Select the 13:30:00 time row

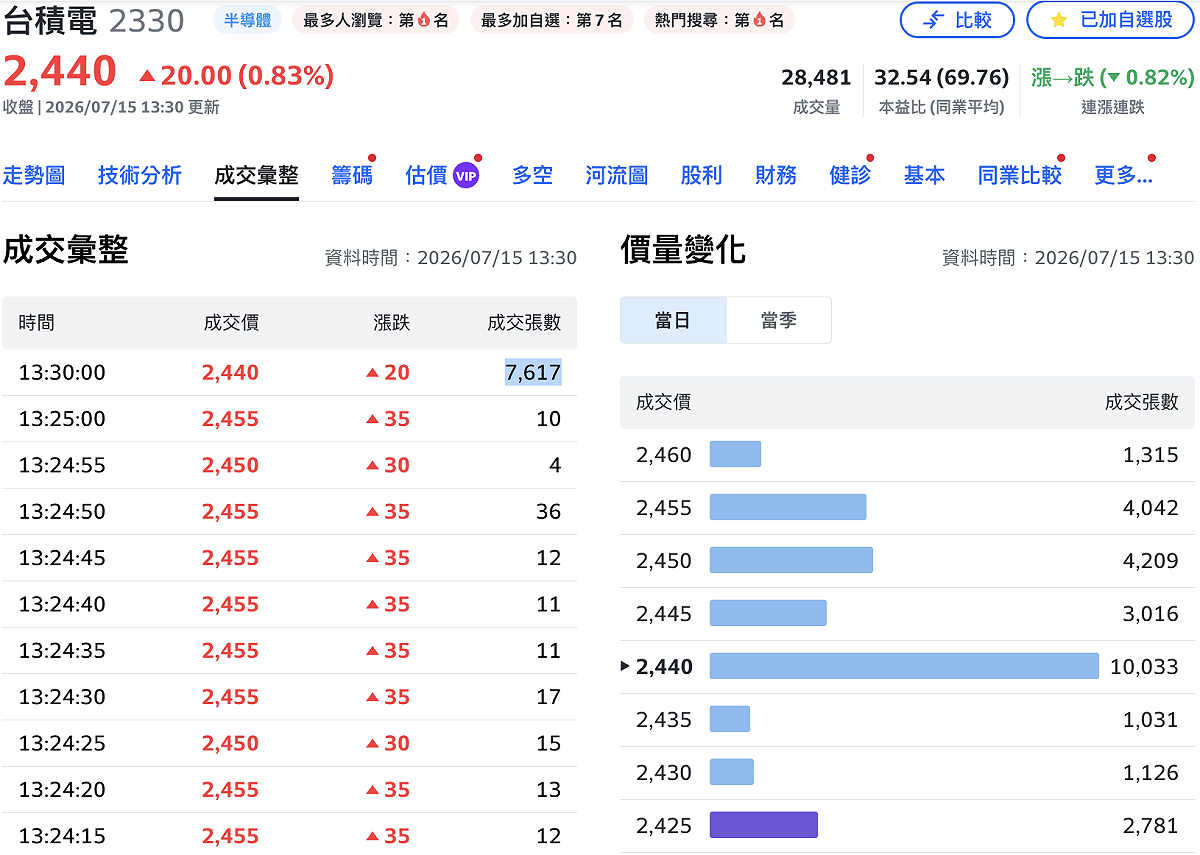(289, 372)
